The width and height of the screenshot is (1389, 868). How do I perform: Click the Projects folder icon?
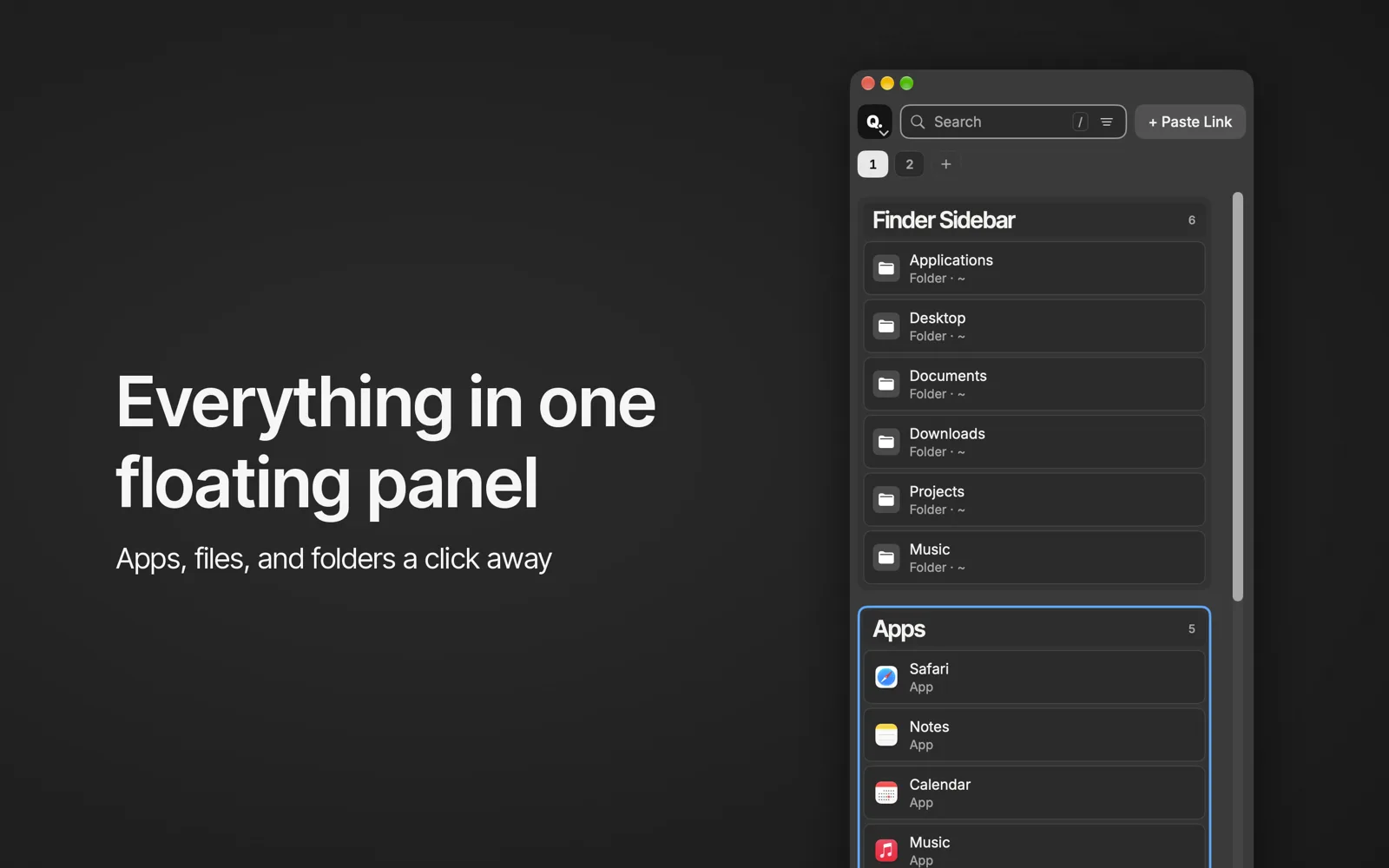[886, 500]
